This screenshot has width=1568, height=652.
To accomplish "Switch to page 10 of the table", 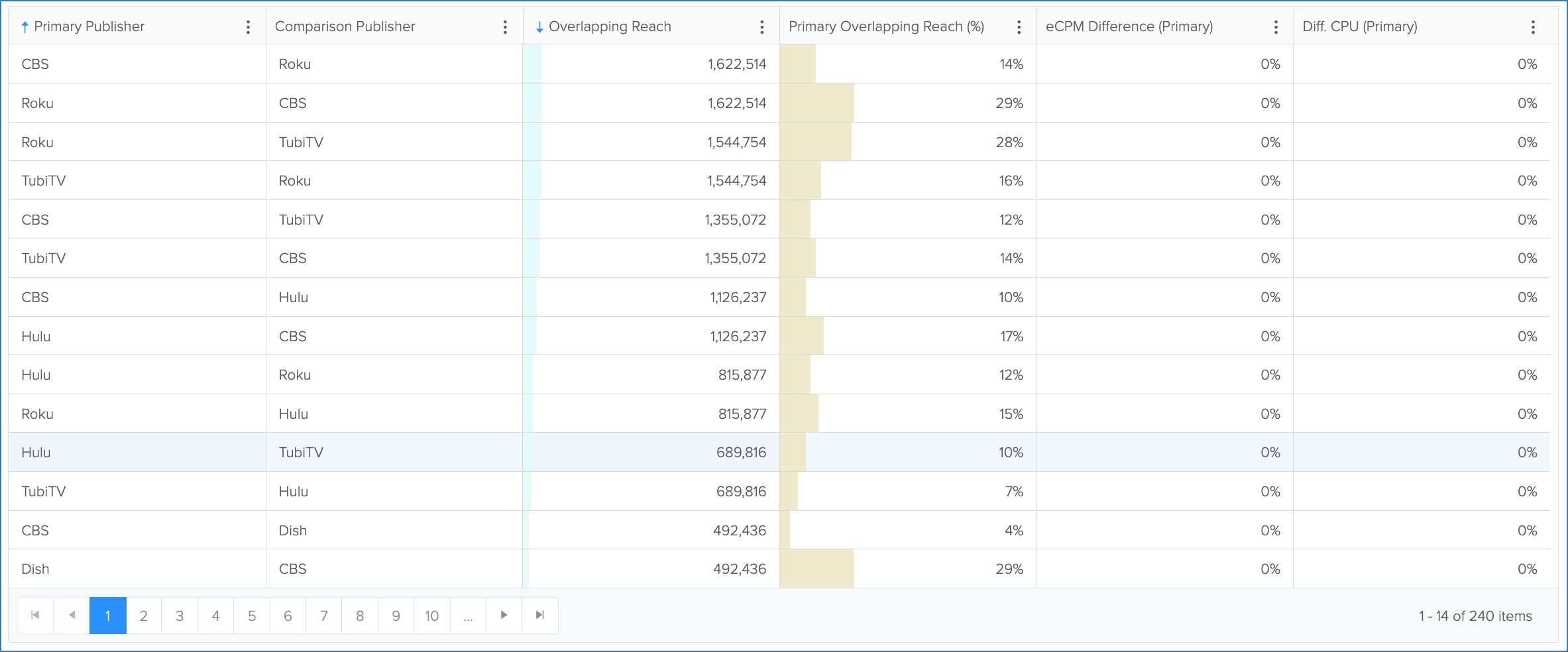I will pos(431,616).
